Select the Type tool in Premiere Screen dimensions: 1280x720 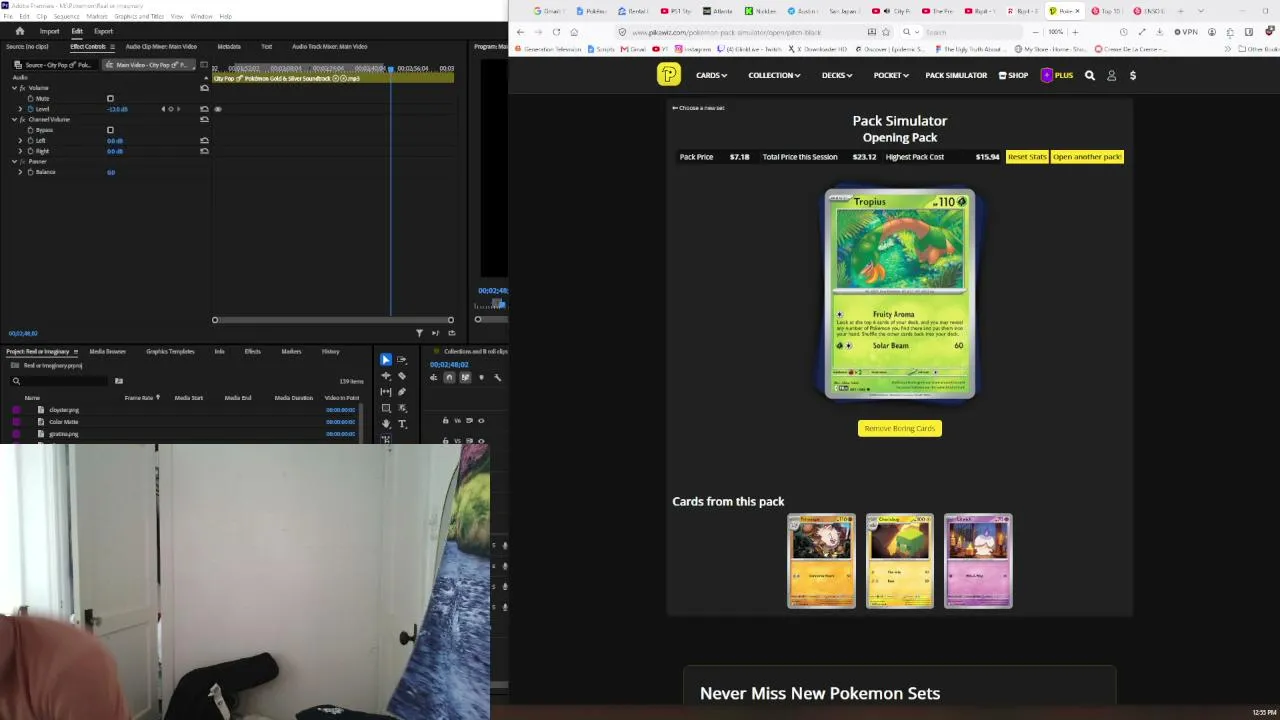402,424
